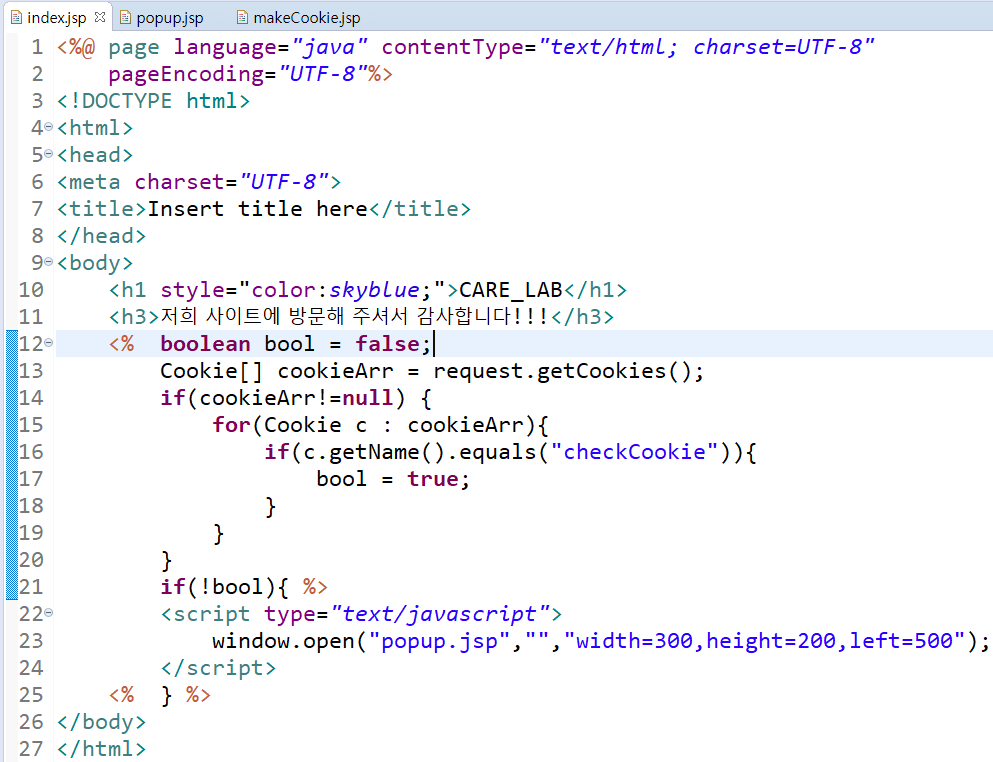The width and height of the screenshot is (993, 762).
Task: Click the closing "</html>" tag on line 27
Action: click(101, 749)
